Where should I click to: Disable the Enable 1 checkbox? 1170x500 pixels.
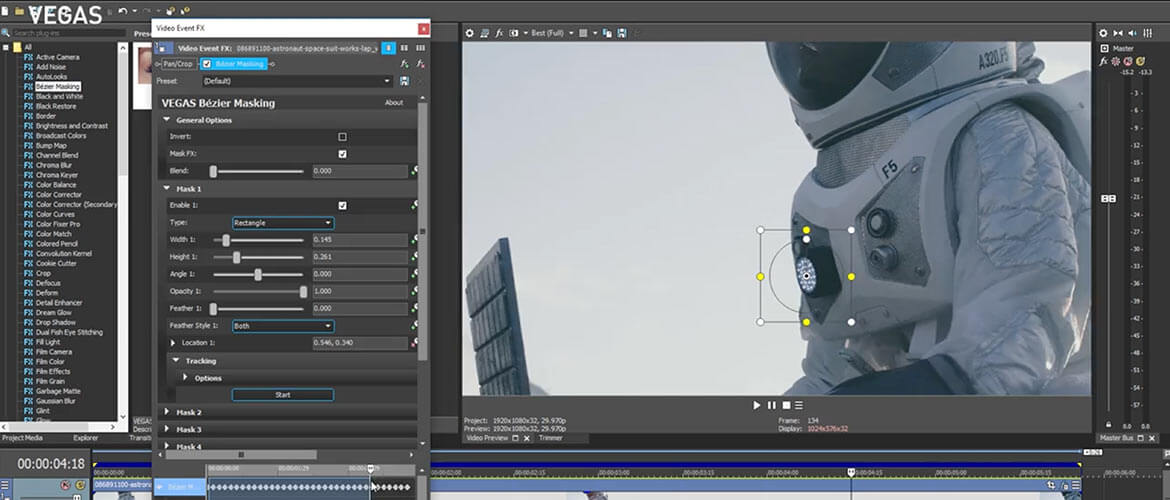tap(342, 205)
